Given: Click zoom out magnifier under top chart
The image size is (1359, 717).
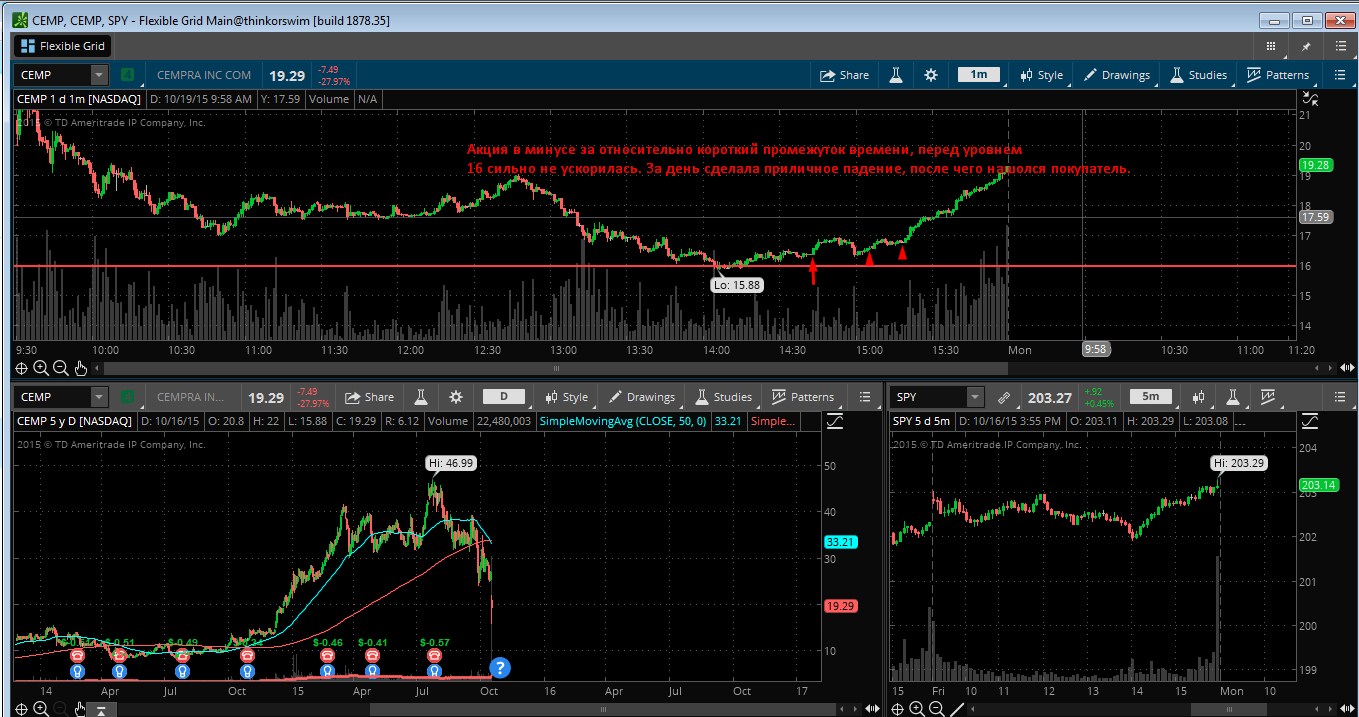Looking at the screenshot, I should coord(61,368).
